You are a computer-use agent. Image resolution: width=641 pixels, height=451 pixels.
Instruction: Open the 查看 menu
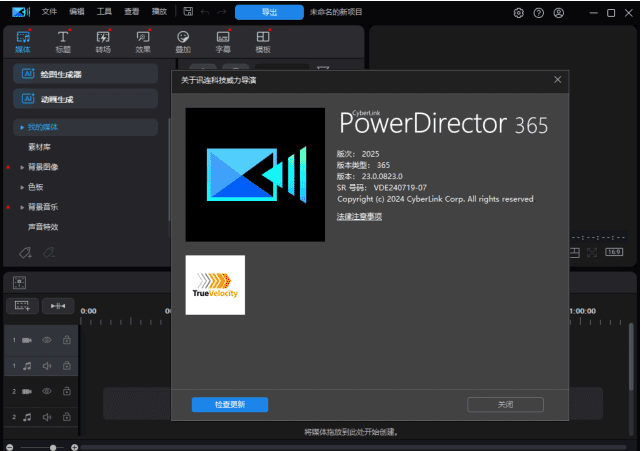pos(132,12)
